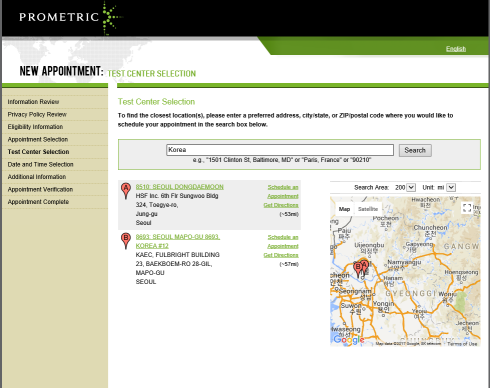Viewport: 490px width, 388px height.
Task: Click the red marker A icon in results list
Action: click(126, 191)
